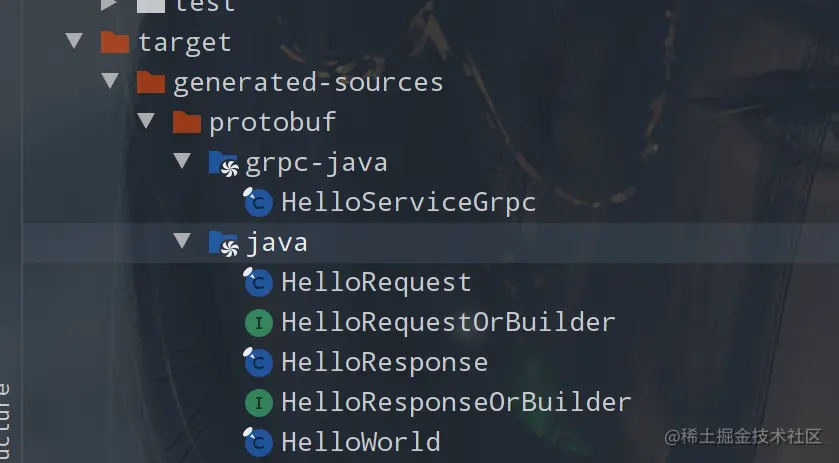The width and height of the screenshot is (839, 463).
Task: Select the target folder label
Action: [185, 43]
